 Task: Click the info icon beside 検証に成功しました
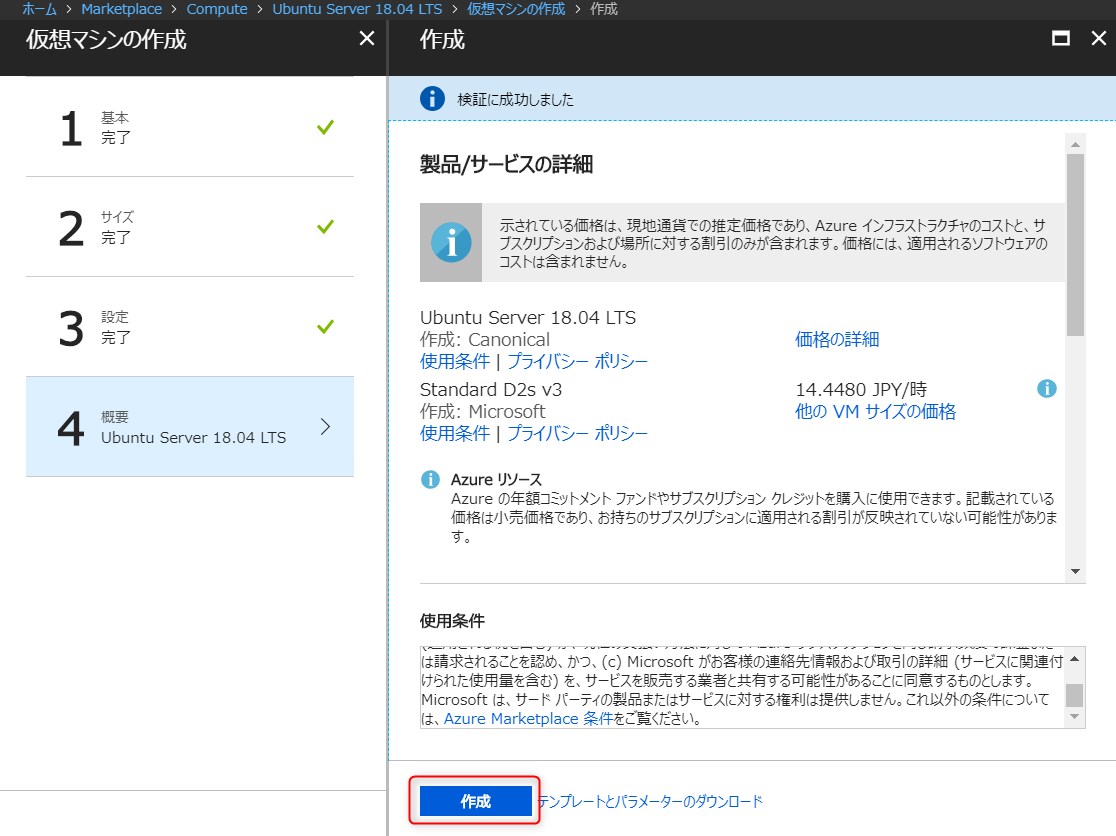pos(432,99)
